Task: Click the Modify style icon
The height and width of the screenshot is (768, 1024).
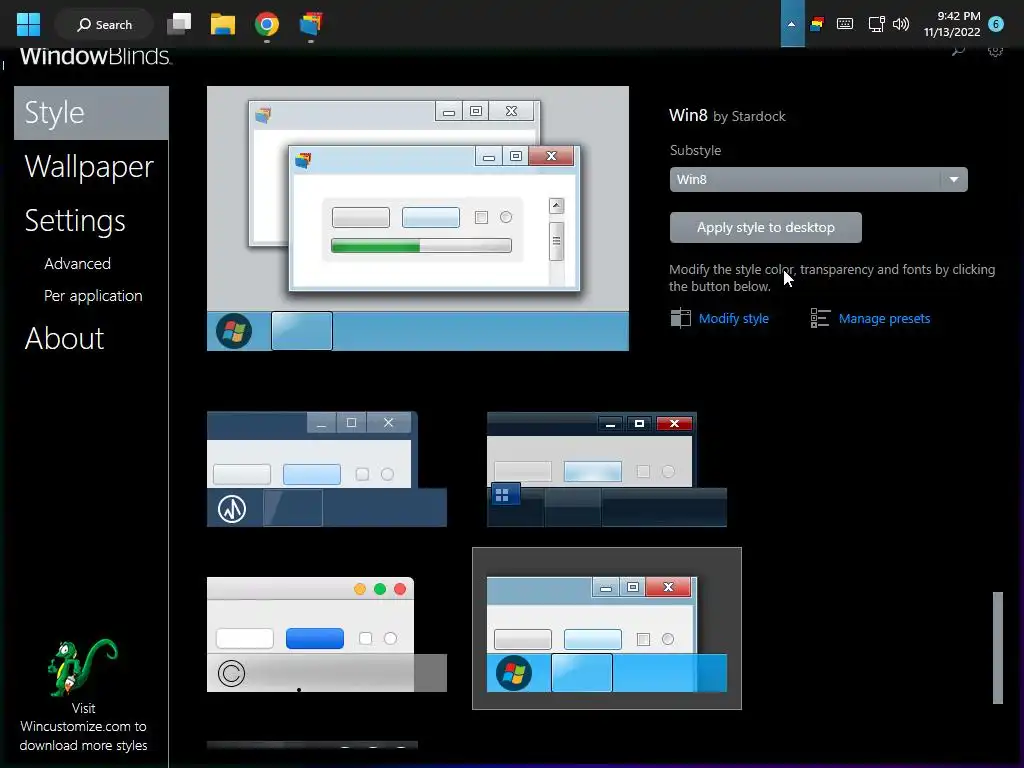Action: 680,318
